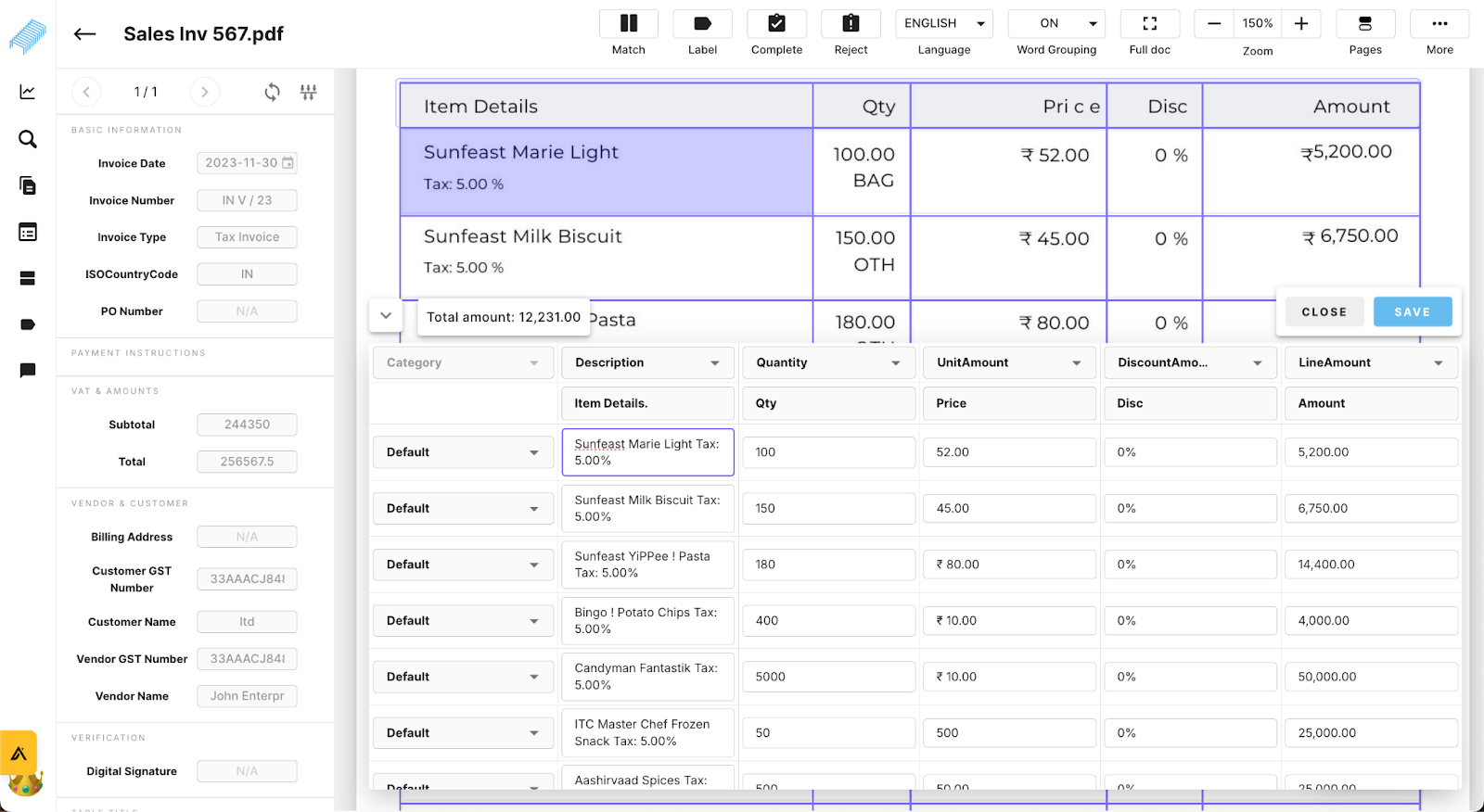Select the Label tool

[702, 24]
